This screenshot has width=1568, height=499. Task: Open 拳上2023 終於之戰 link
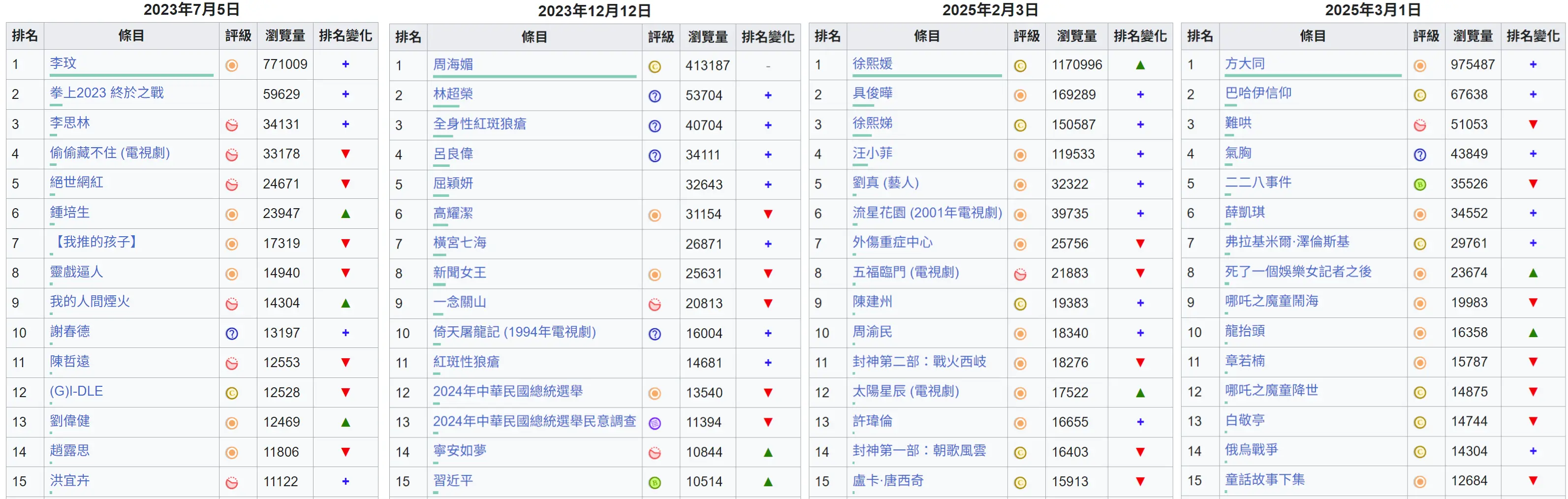click(x=107, y=93)
